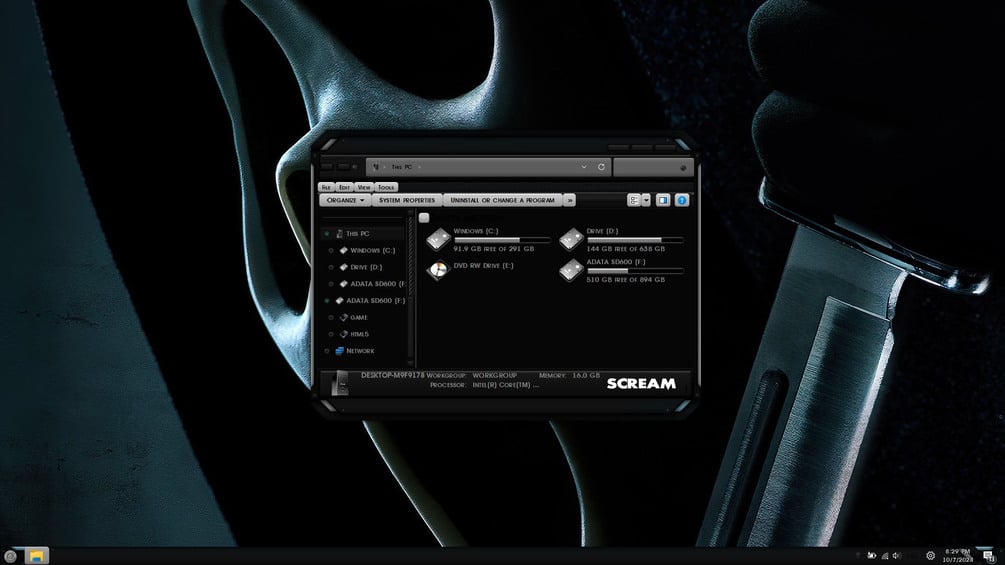Open the taskbar clock and date
The width and height of the screenshot is (1005, 565).
click(958, 555)
